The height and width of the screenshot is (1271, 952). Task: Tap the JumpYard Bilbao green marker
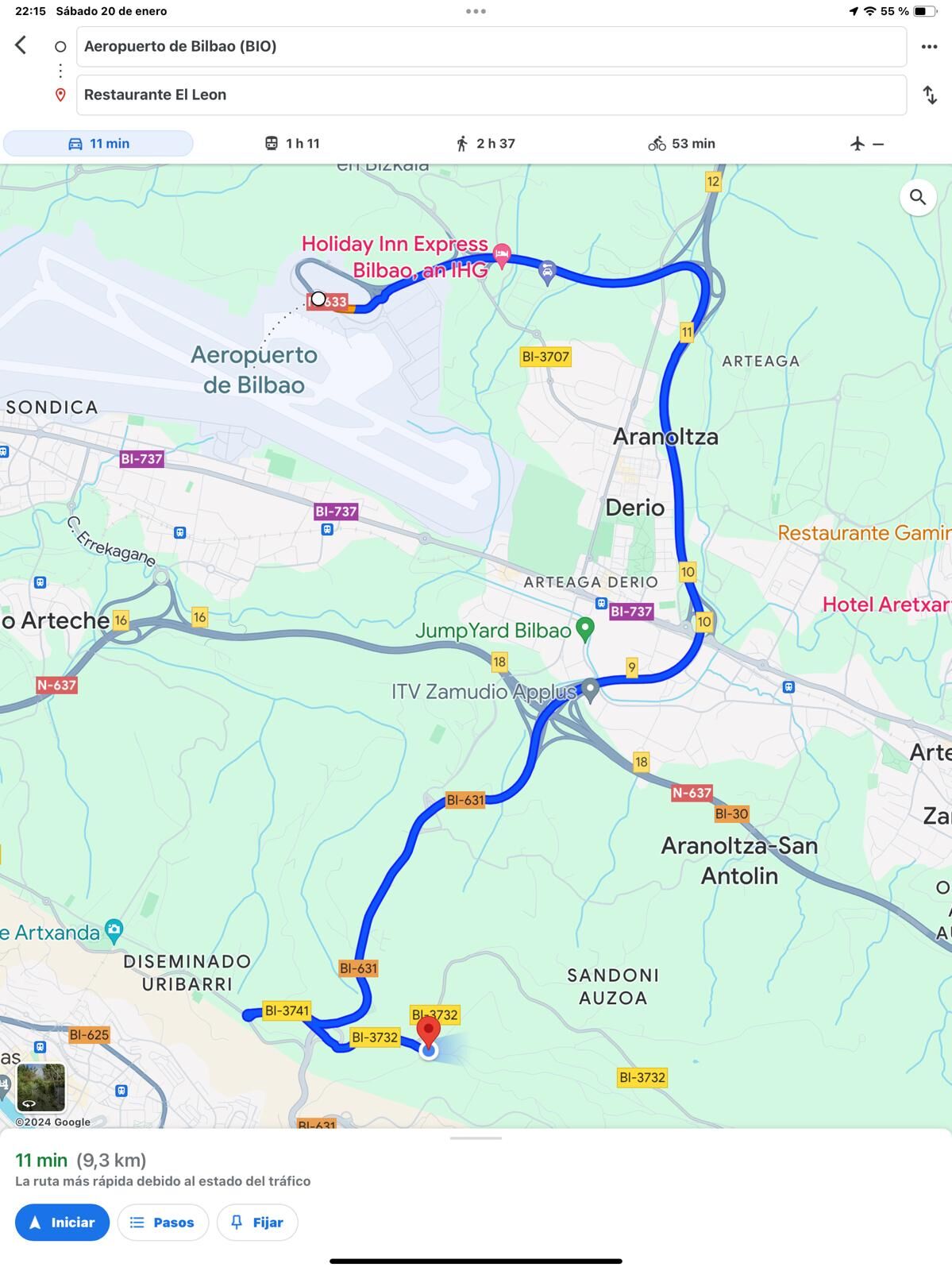coord(585,629)
